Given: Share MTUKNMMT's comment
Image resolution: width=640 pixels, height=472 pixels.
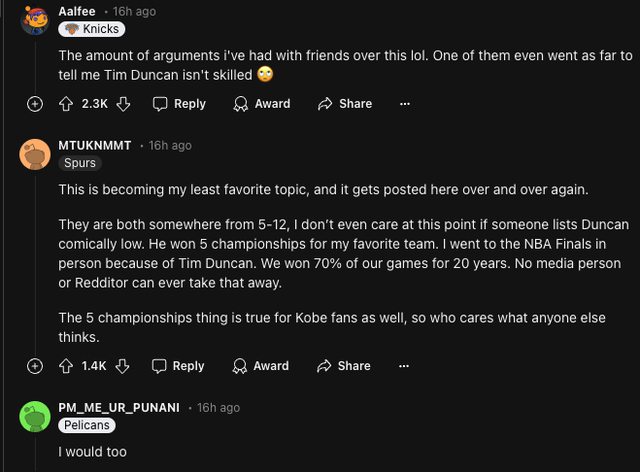Looking at the screenshot, I should [x=343, y=366].
